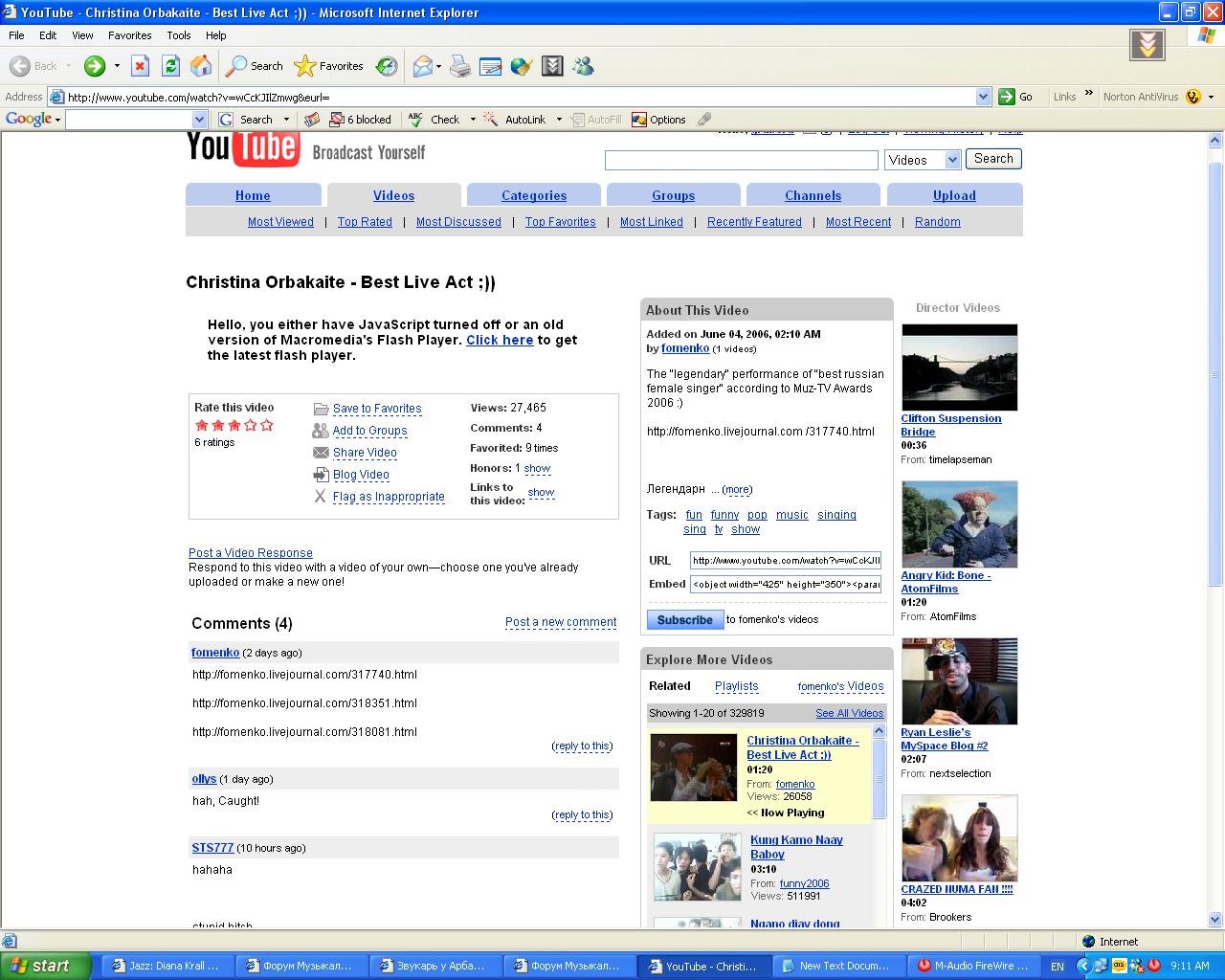
Task: Click the Messenger buddies toolbar icon
Action: (583, 66)
